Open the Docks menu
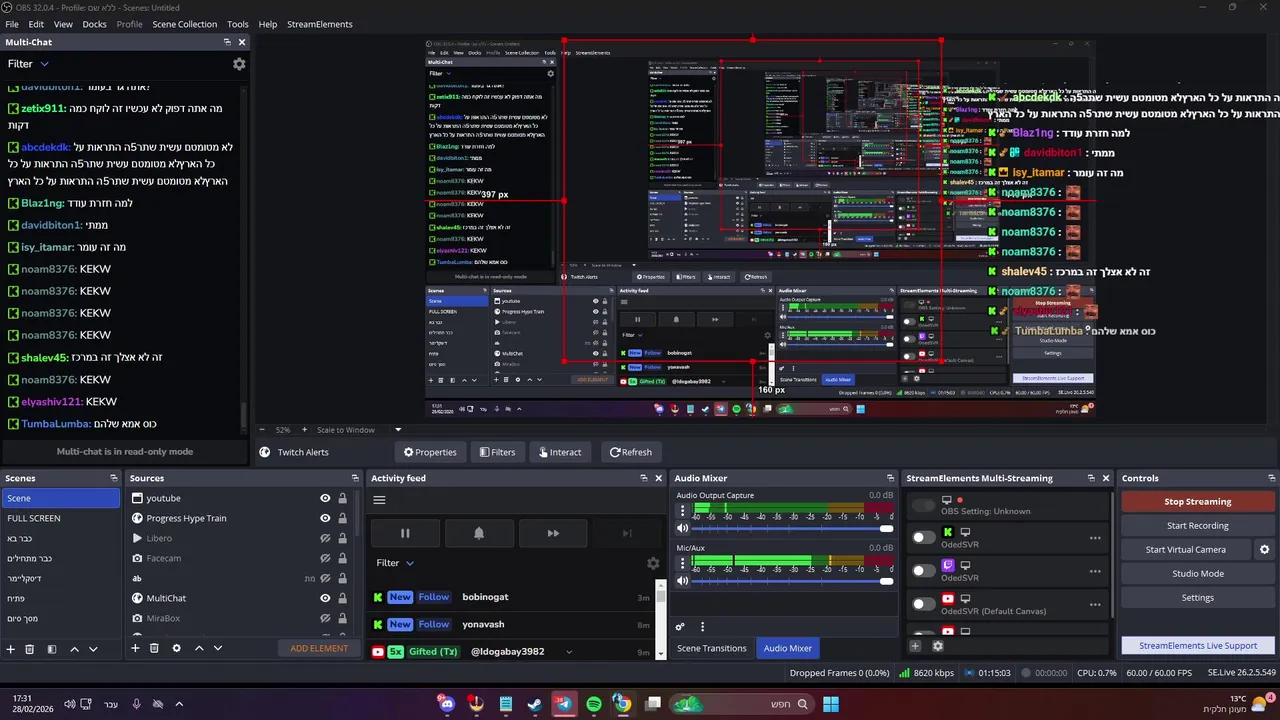1280x720 pixels. 94,24
